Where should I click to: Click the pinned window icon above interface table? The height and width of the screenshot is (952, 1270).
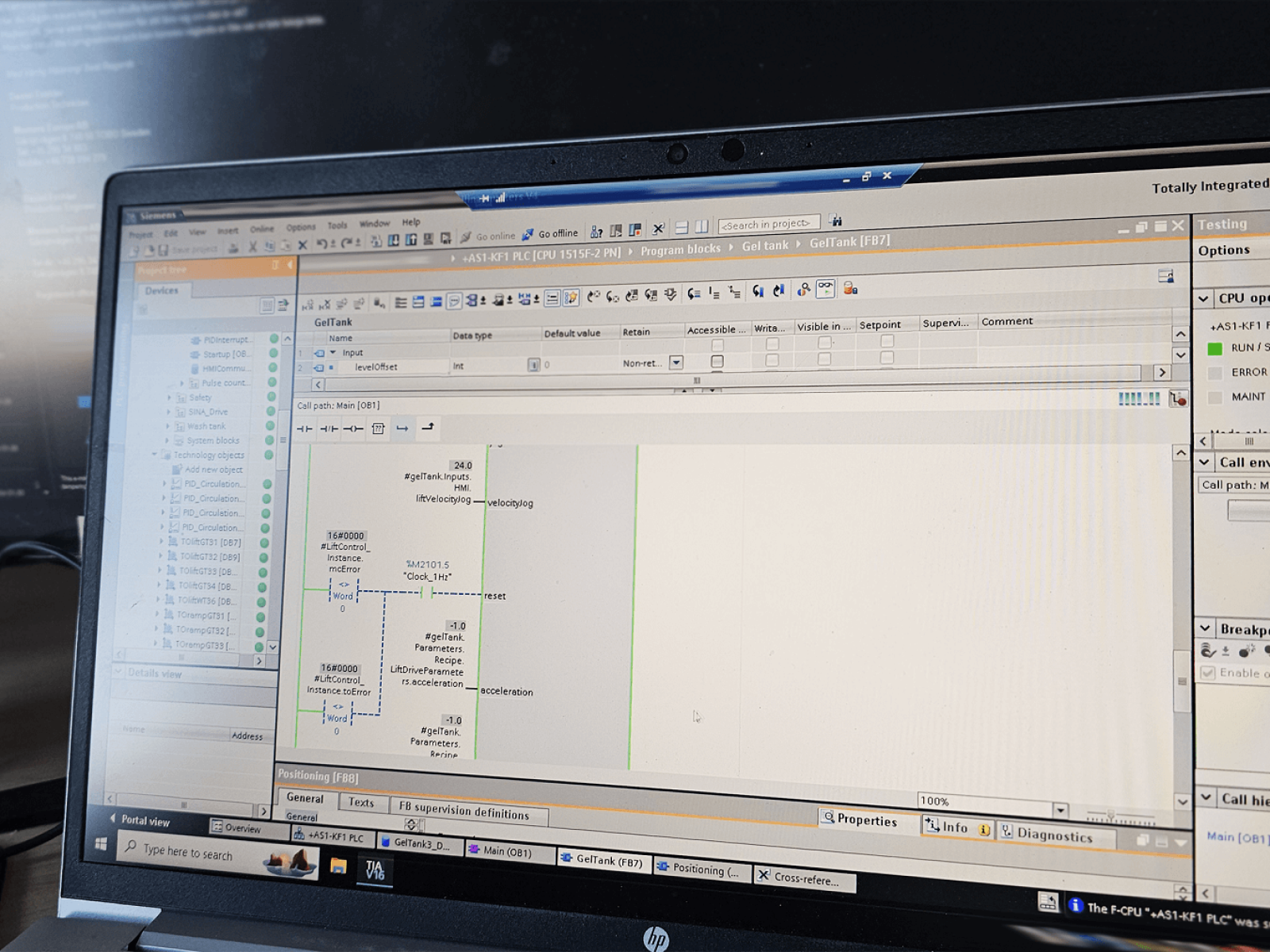pos(1165,276)
